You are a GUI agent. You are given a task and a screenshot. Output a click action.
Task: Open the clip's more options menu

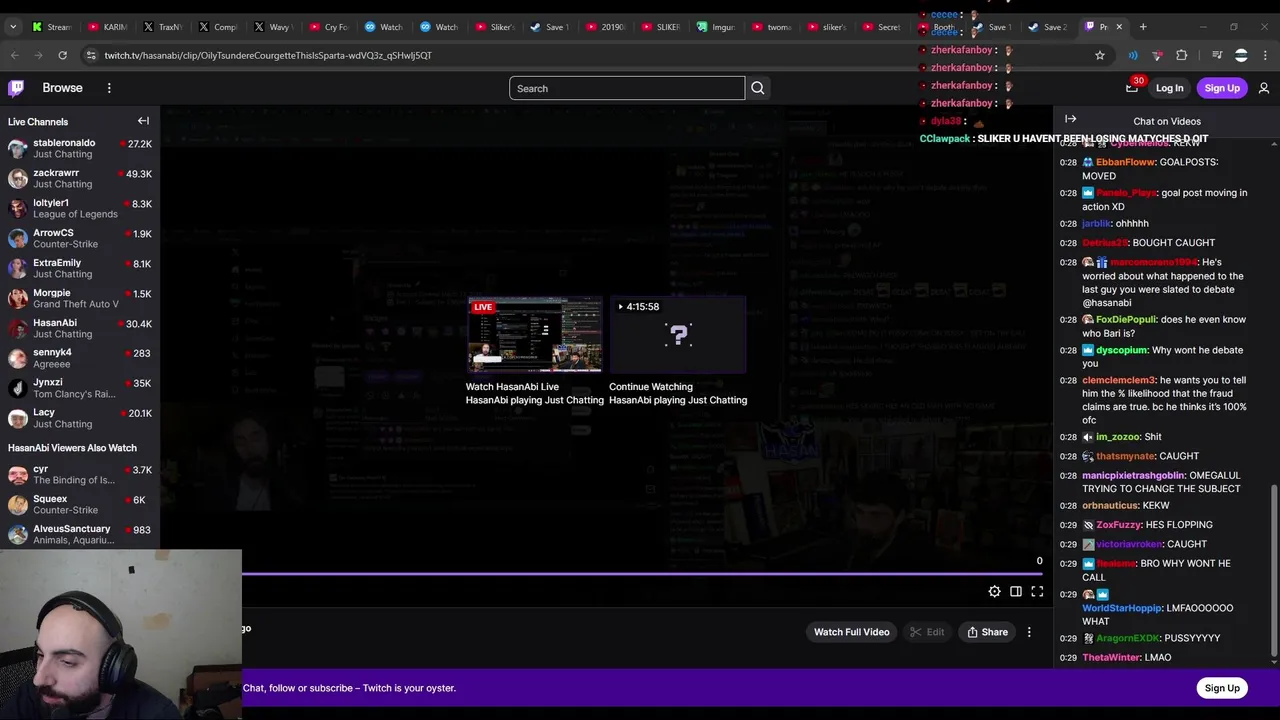pyautogui.click(x=1029, y=632)
